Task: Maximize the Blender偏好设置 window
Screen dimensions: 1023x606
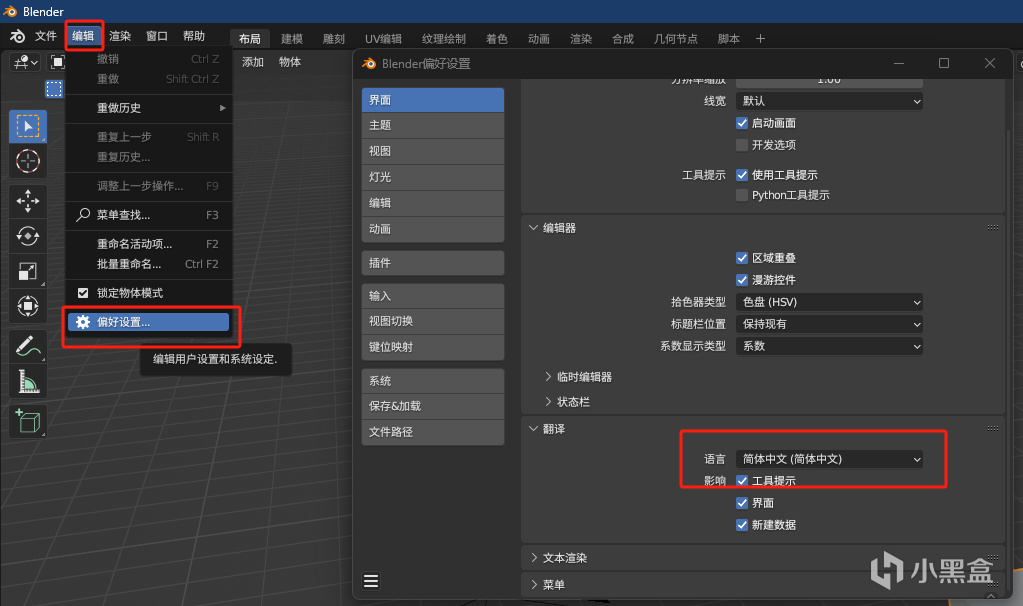Action: 943,63
